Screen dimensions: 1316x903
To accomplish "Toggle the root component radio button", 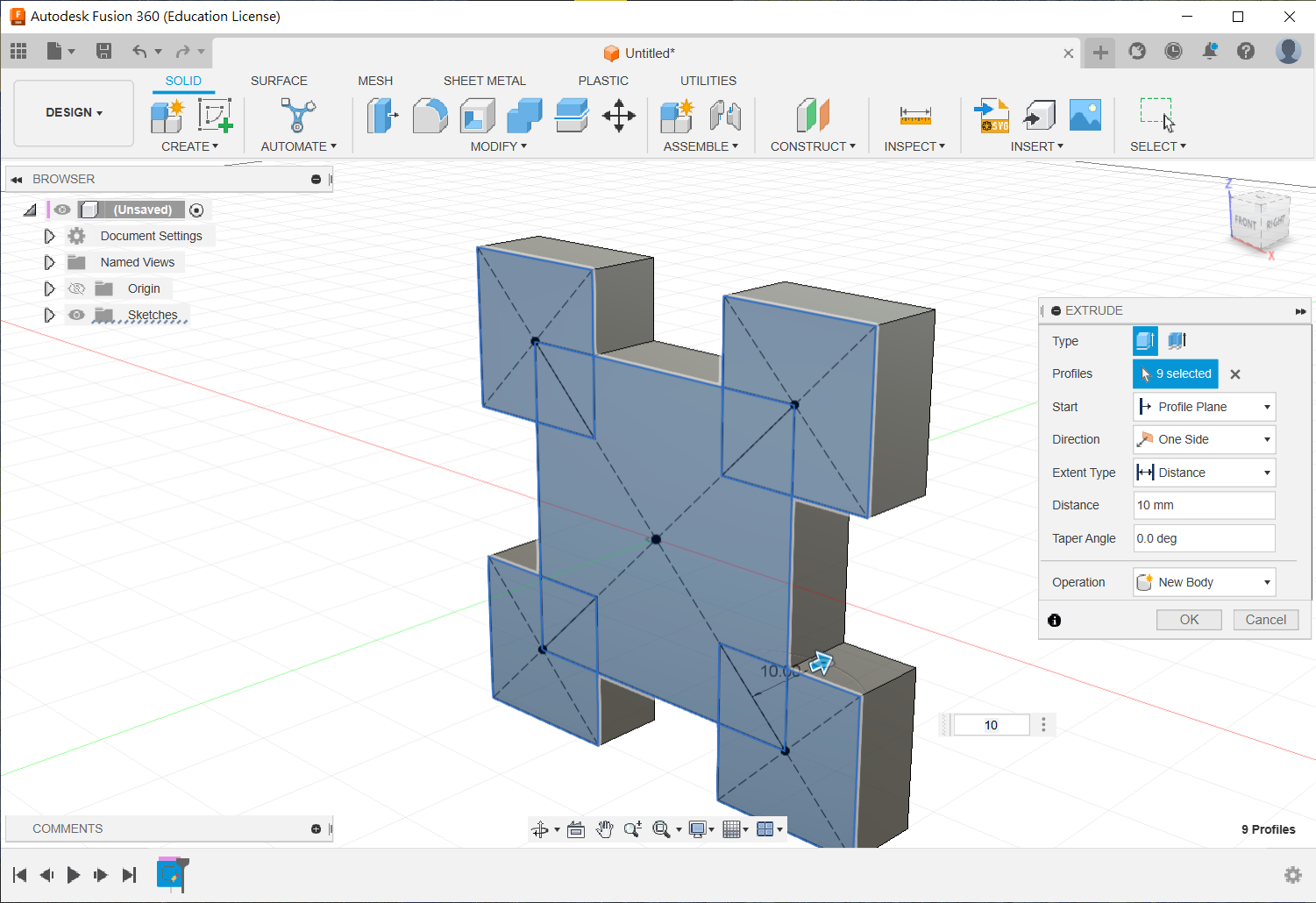I will (196, 210).
